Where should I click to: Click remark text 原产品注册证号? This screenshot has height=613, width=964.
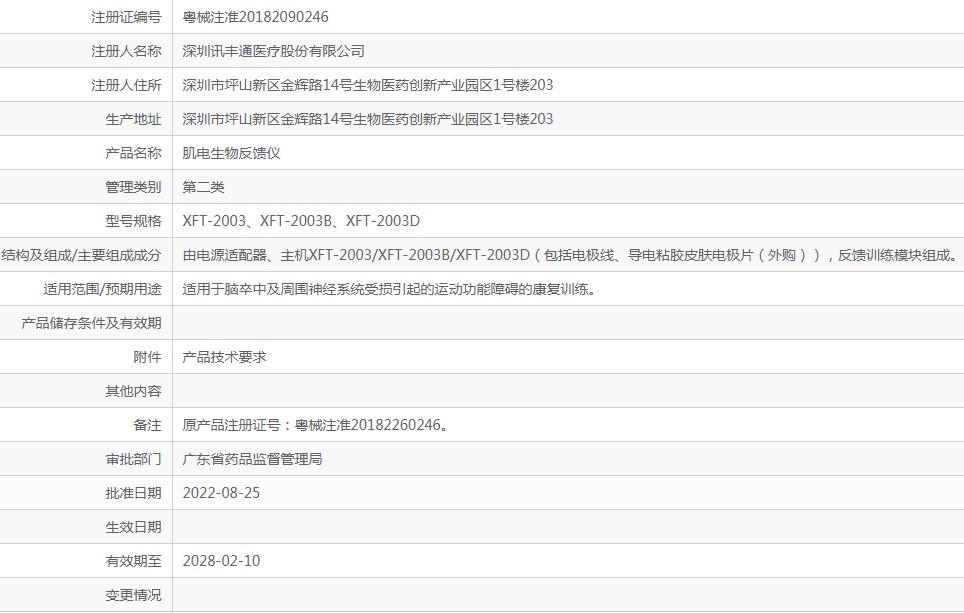(x=315, y=425)
